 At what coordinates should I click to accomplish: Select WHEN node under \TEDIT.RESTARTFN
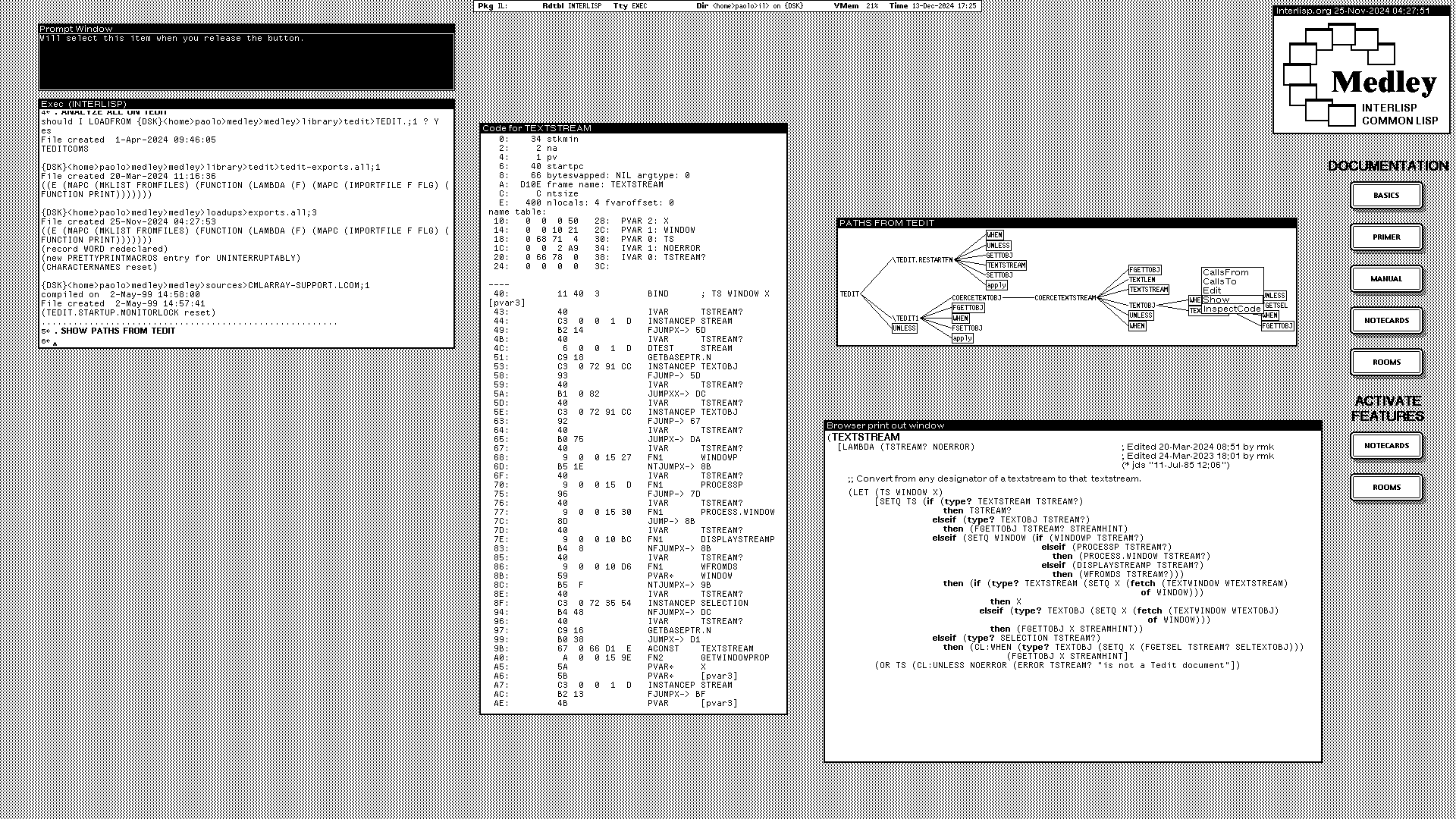click(x=994, y=235)
